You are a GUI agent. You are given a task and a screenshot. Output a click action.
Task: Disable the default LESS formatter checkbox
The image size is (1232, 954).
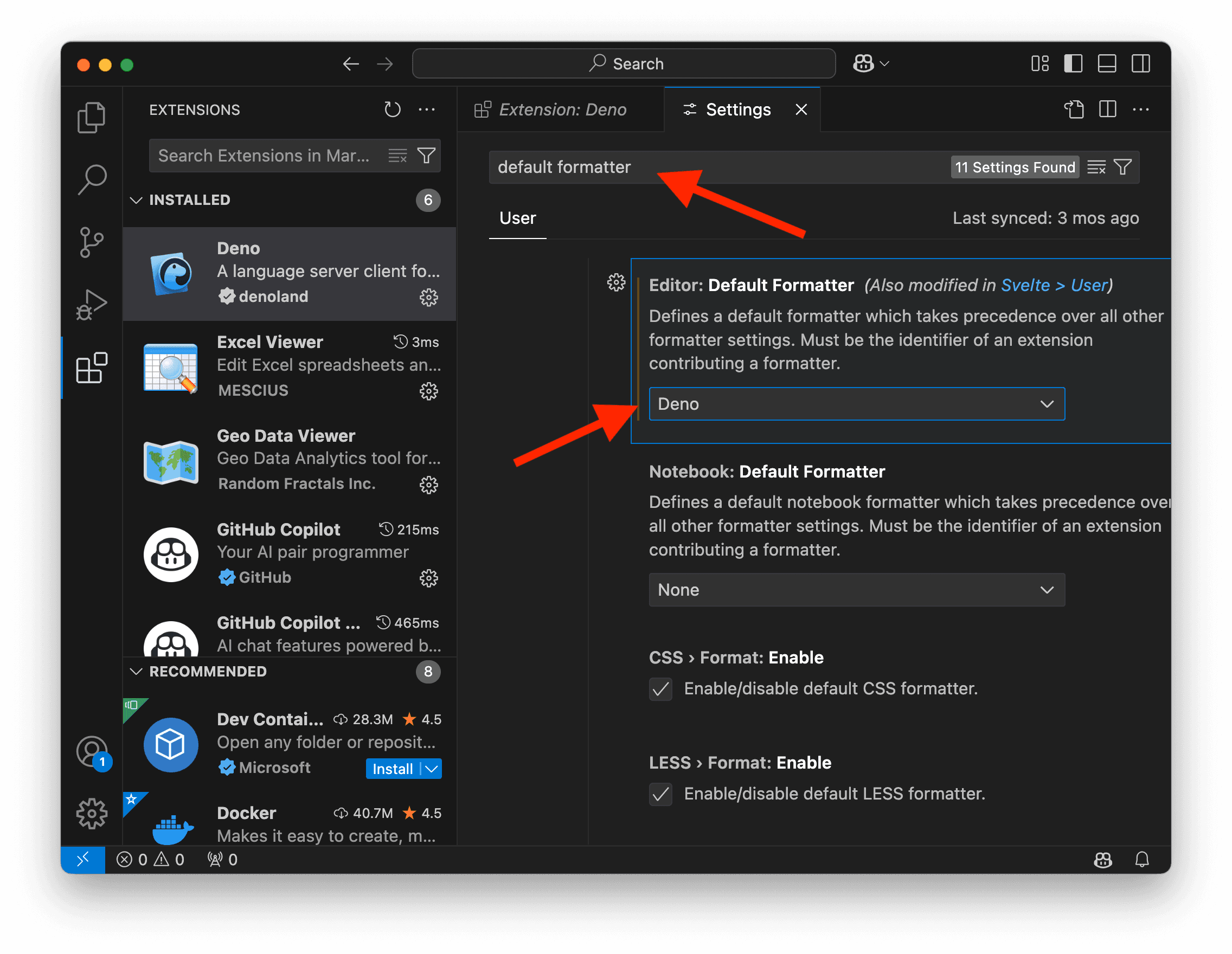pos(660,794)
